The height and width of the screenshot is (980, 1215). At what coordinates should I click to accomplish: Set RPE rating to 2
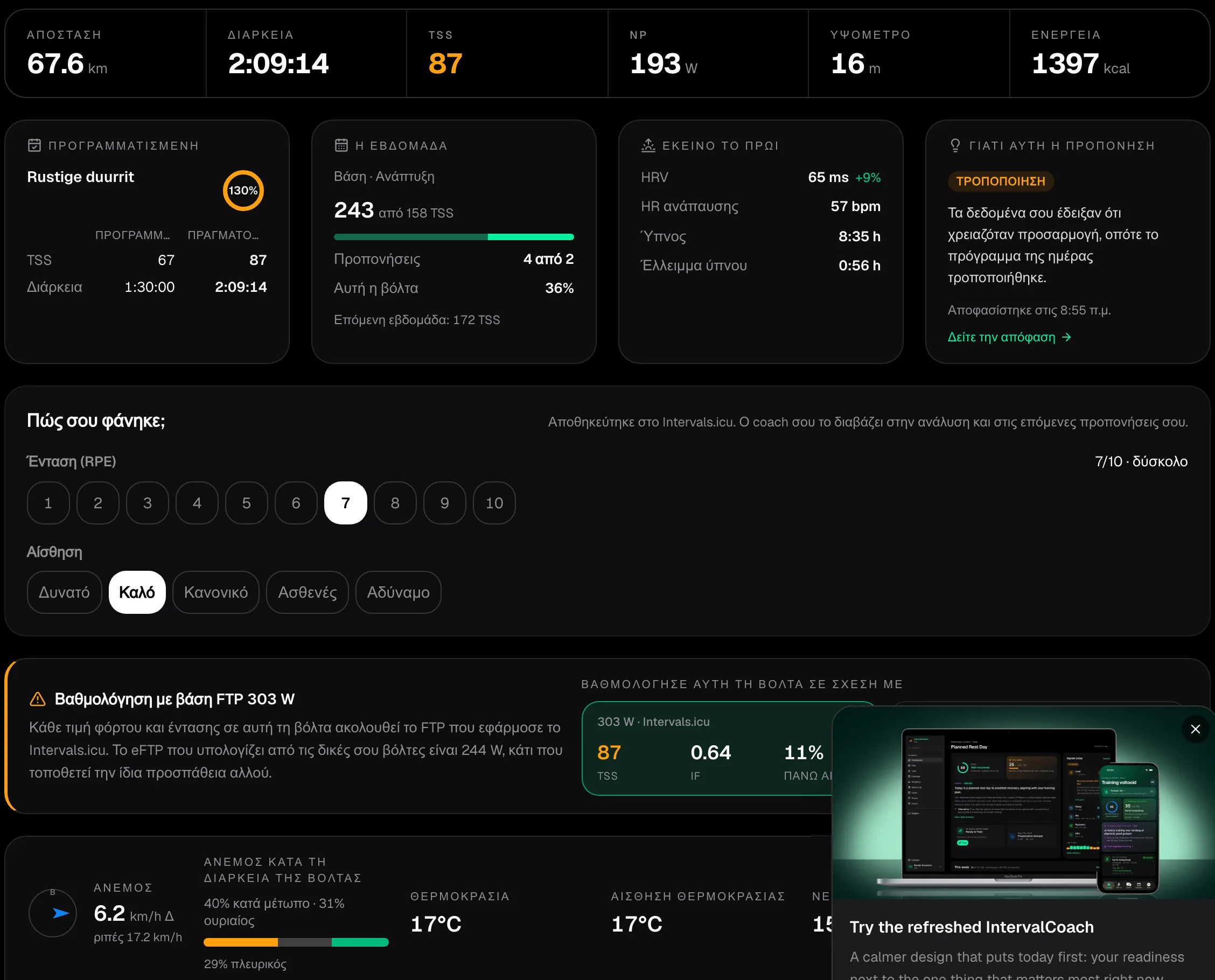point(98,503)
